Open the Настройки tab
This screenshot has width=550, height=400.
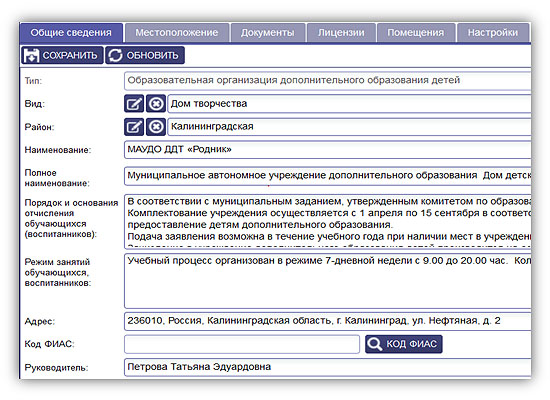(493, 33)
